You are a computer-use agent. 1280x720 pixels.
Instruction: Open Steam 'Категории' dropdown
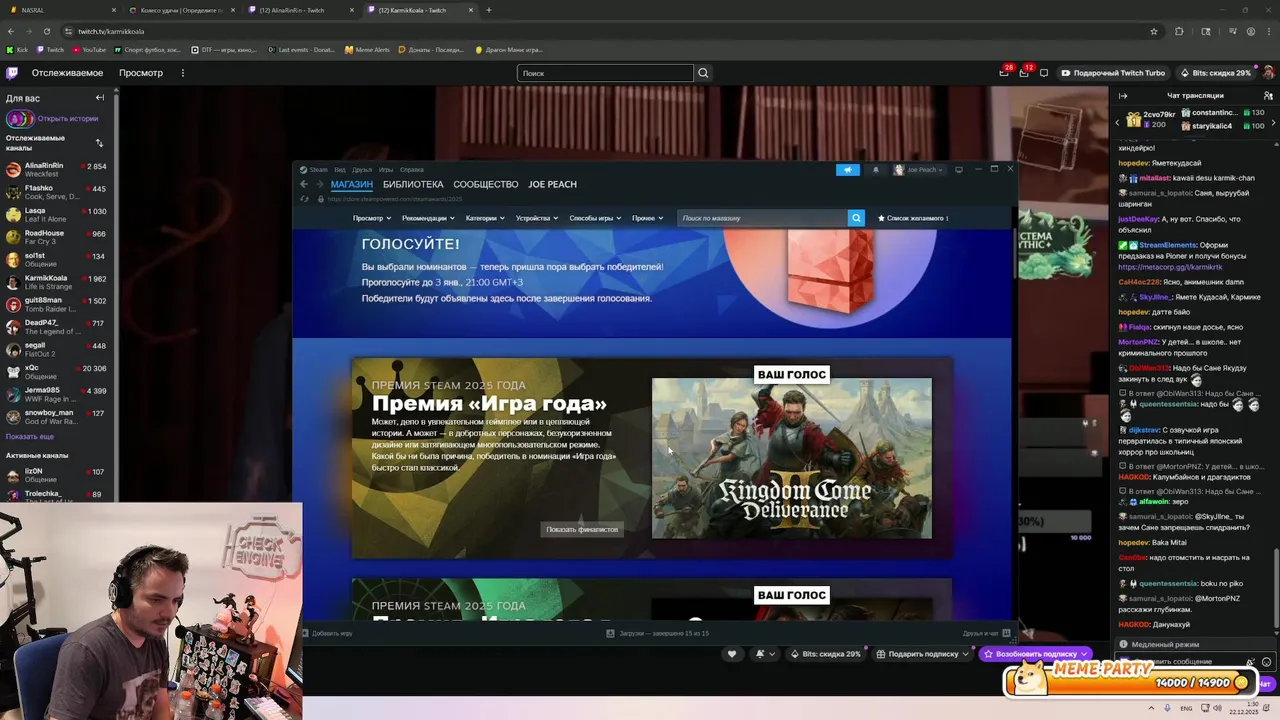(x=485, y=218)
